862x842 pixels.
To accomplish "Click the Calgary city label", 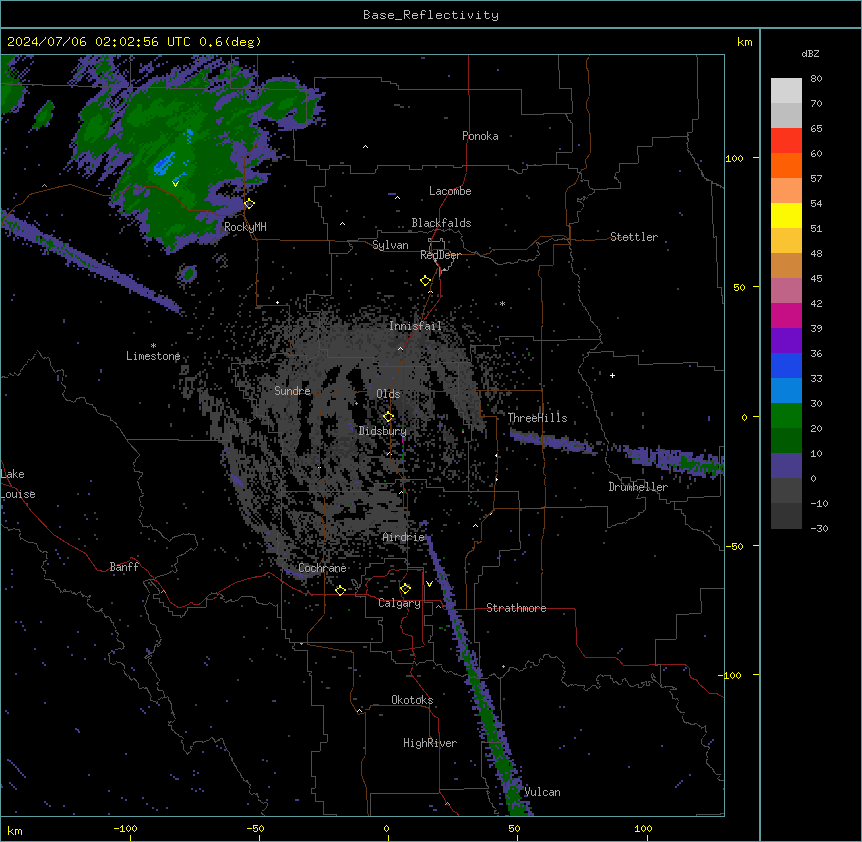I will pos(399,603).
